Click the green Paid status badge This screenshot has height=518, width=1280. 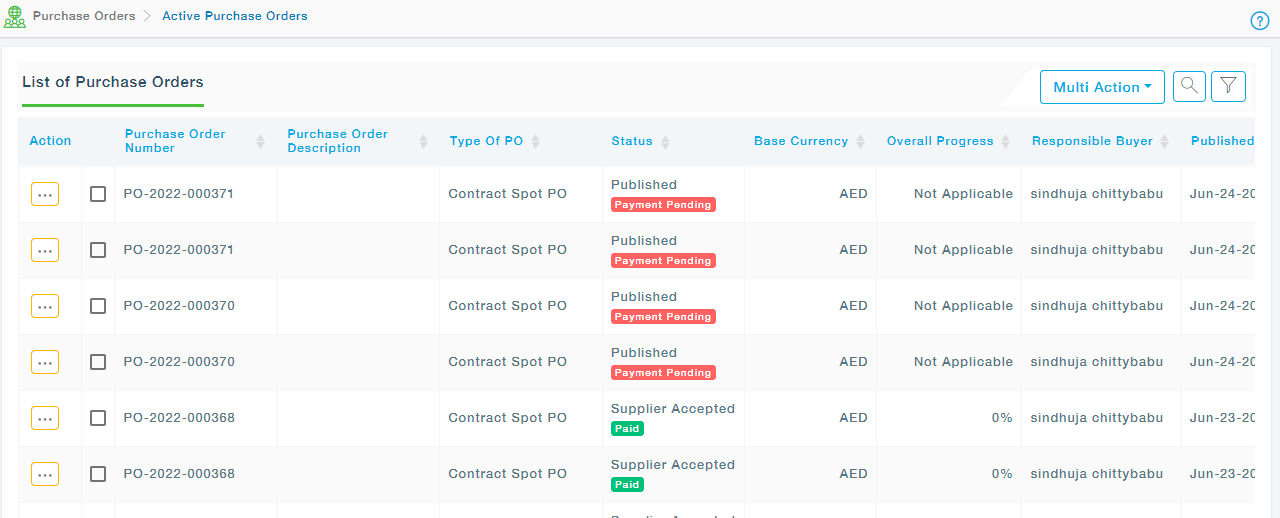click(627, 429)
